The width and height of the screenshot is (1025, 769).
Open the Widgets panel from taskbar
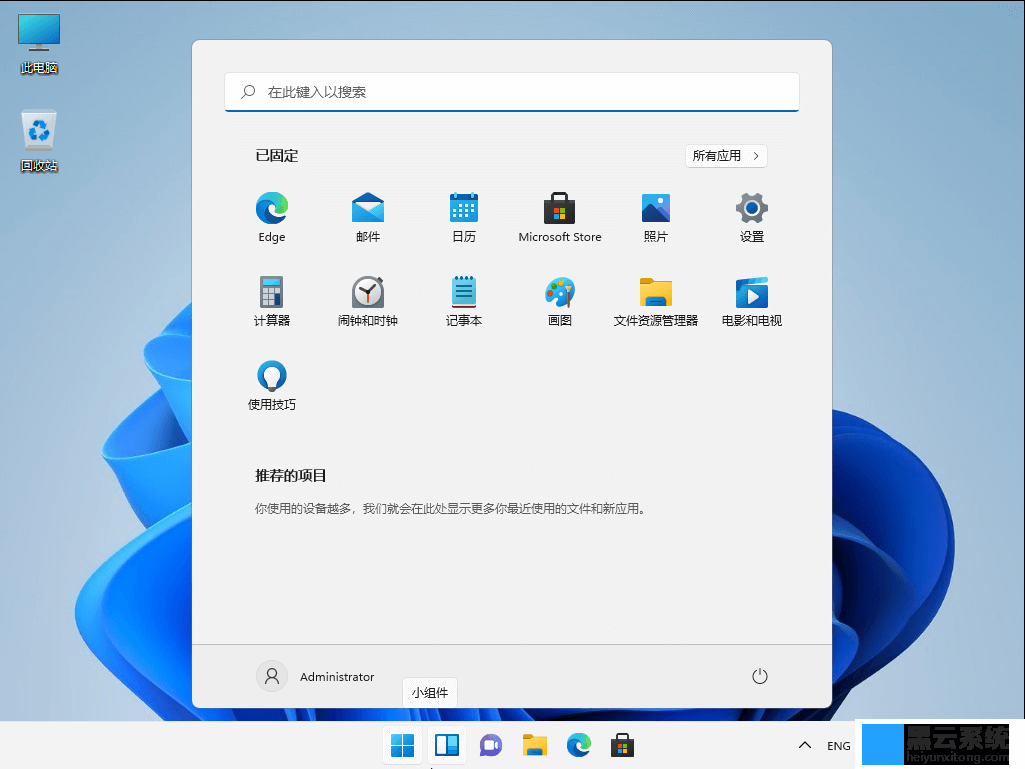(x=446, y=746)
